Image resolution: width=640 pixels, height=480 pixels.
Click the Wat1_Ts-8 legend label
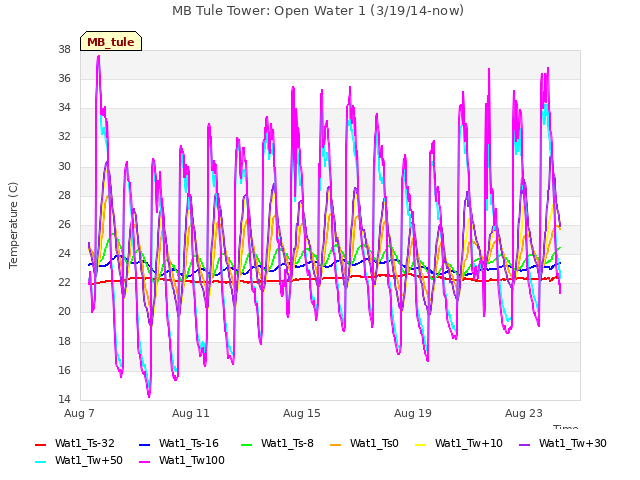(x=287, y=444)
